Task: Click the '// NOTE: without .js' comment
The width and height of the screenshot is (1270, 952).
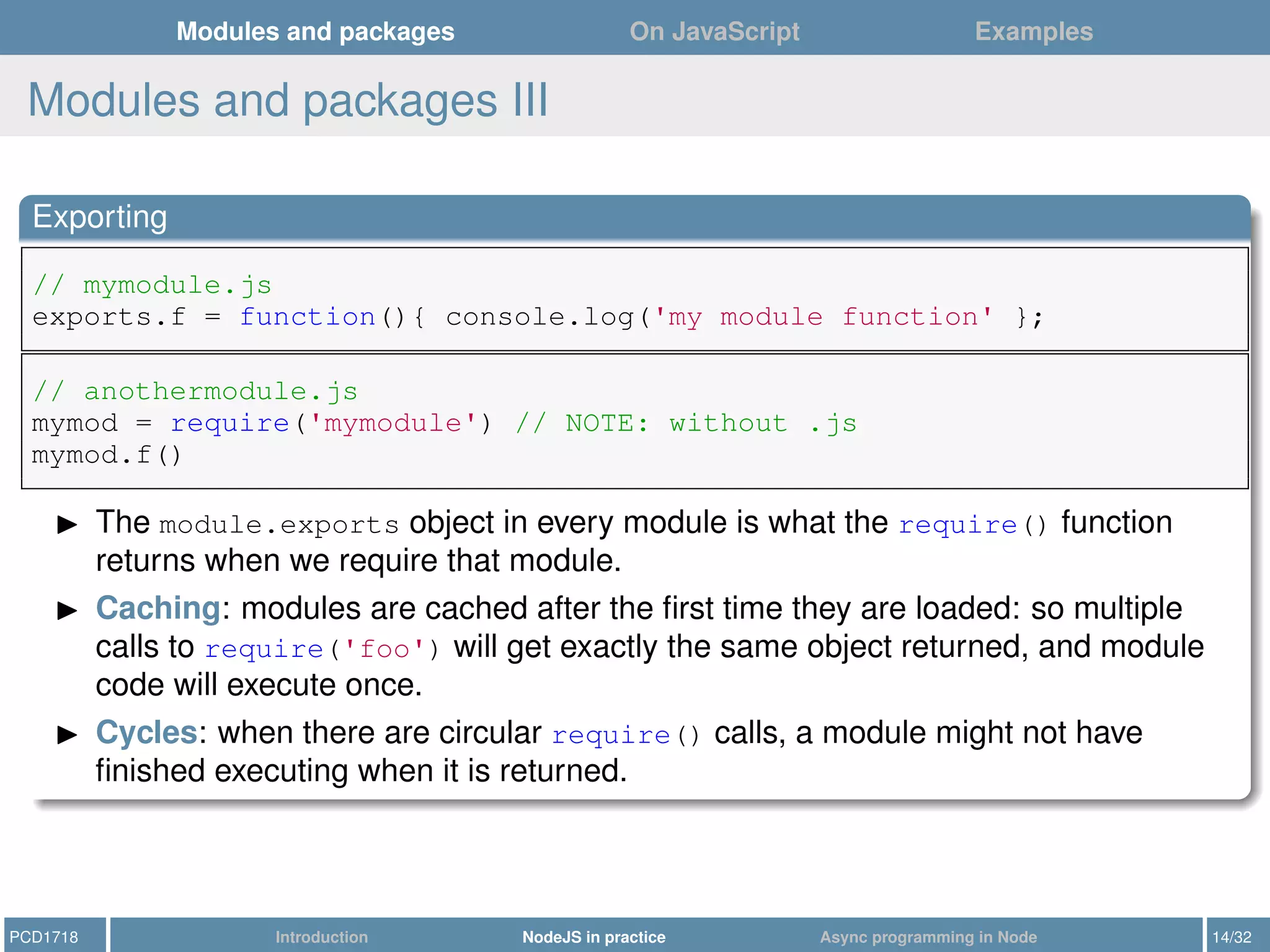Action: [686, 423]
